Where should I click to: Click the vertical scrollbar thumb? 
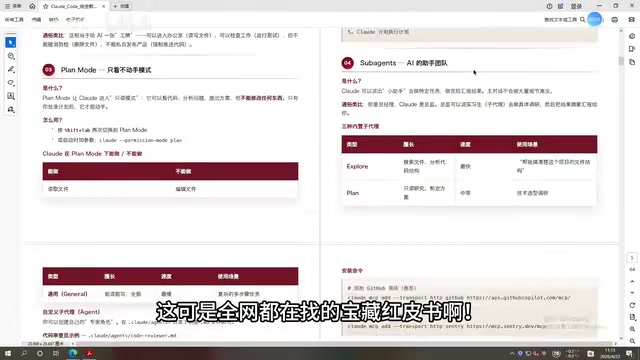coord(621,61)
